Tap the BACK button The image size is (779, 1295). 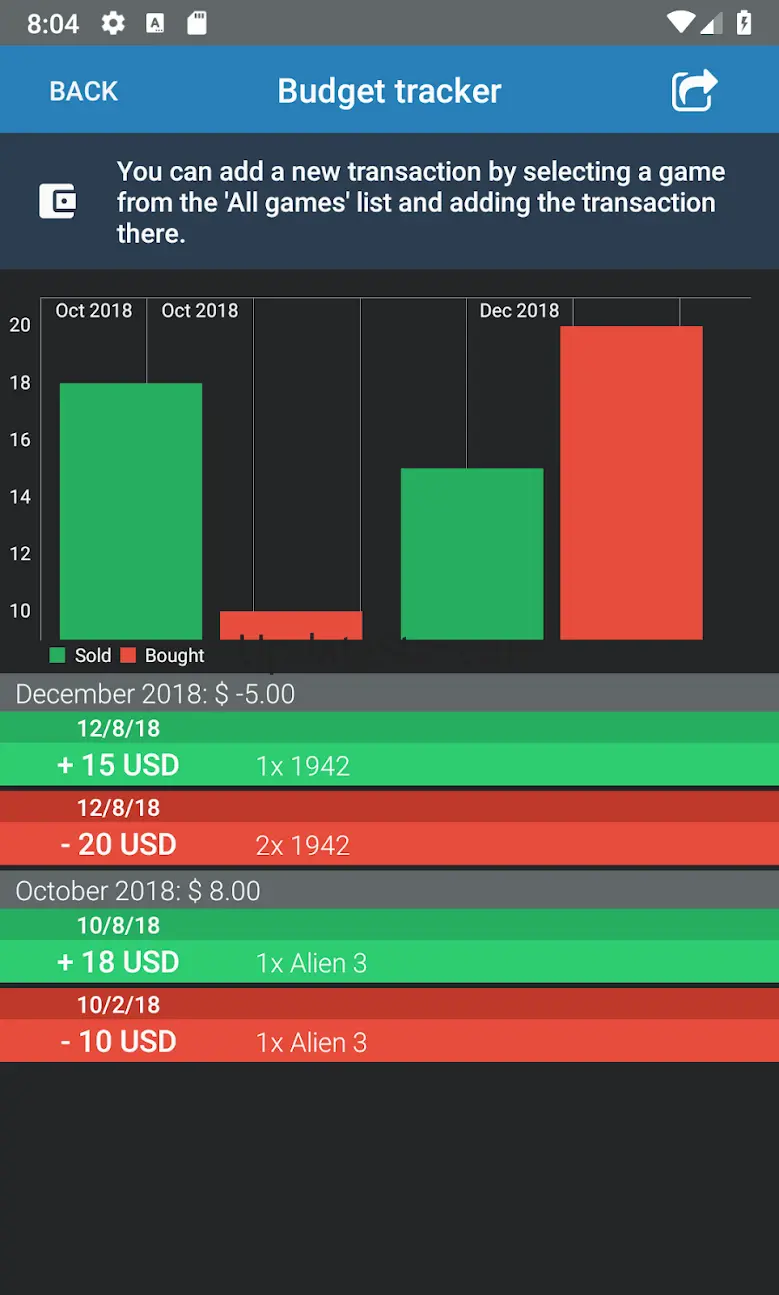click(84, 91)
